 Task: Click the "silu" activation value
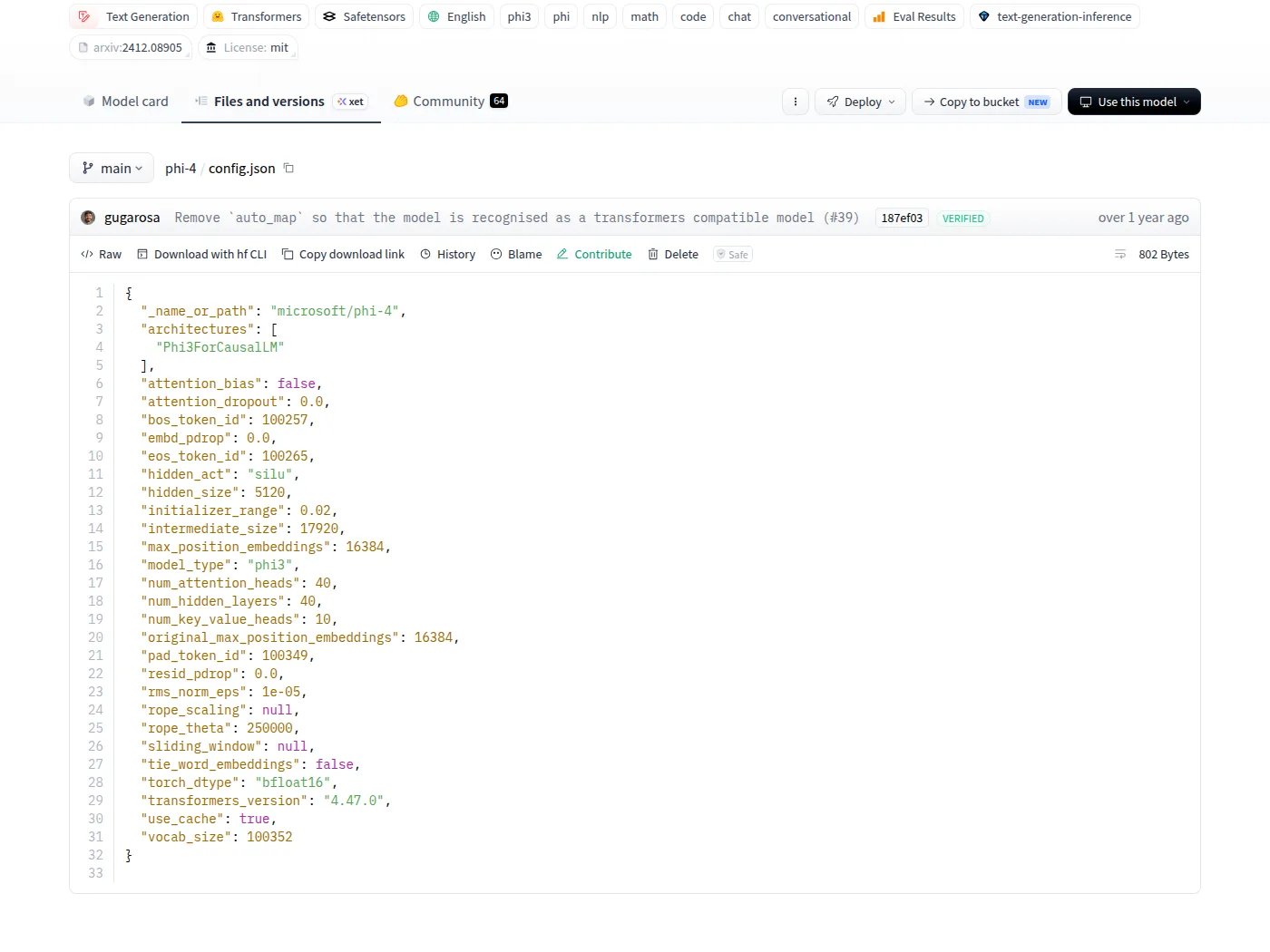coord(269,474)
